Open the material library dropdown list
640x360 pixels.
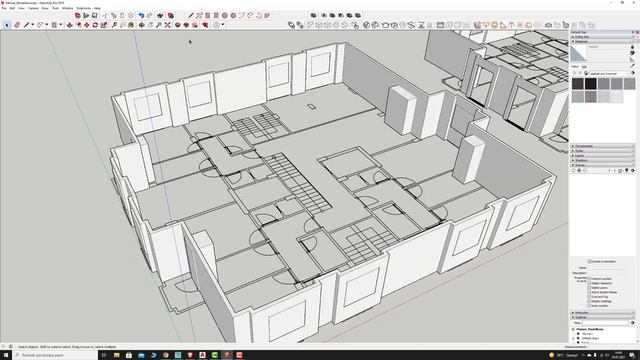pos(609,73)
